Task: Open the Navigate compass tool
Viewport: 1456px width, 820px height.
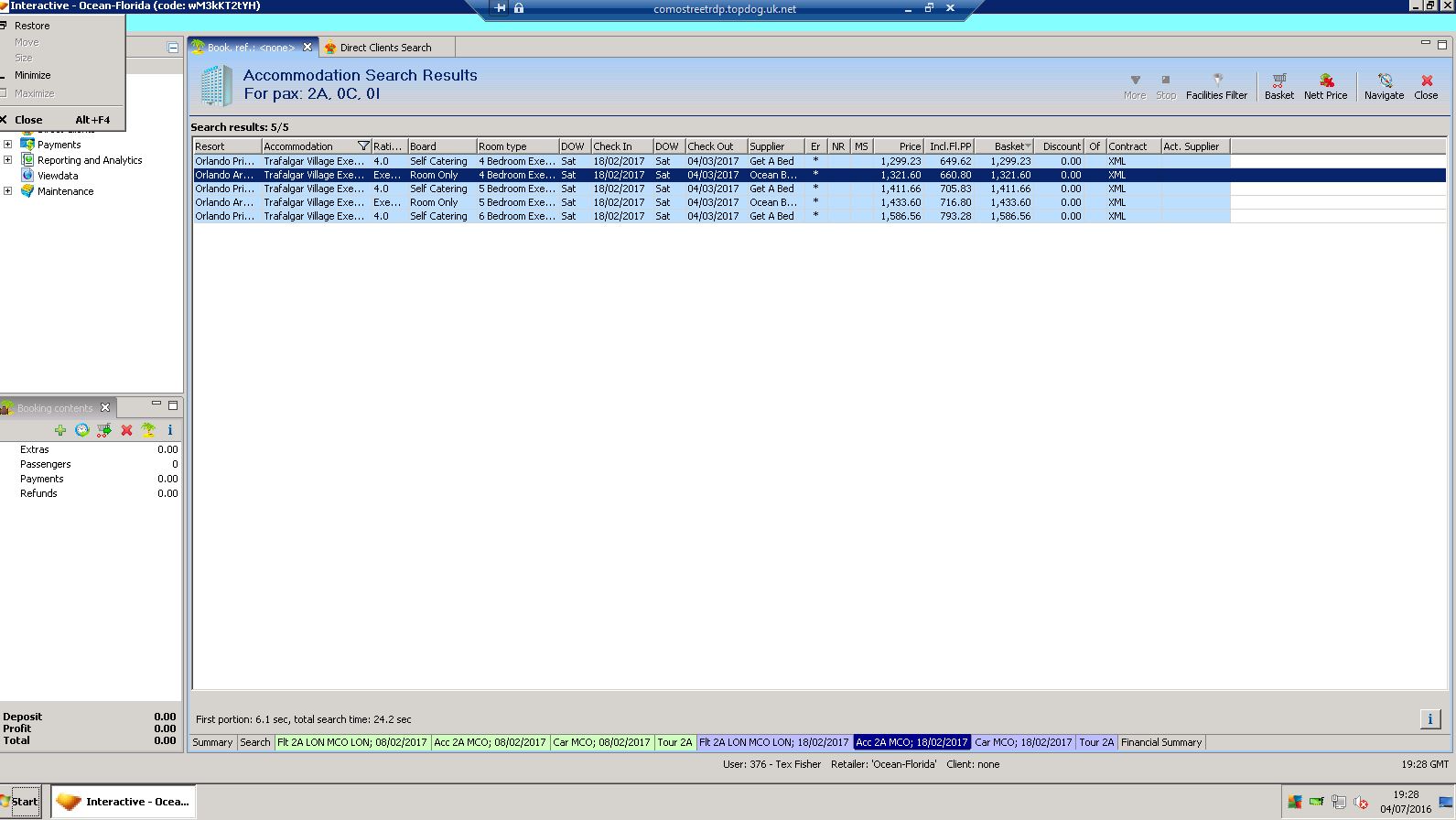Action: click(1384, 87)
